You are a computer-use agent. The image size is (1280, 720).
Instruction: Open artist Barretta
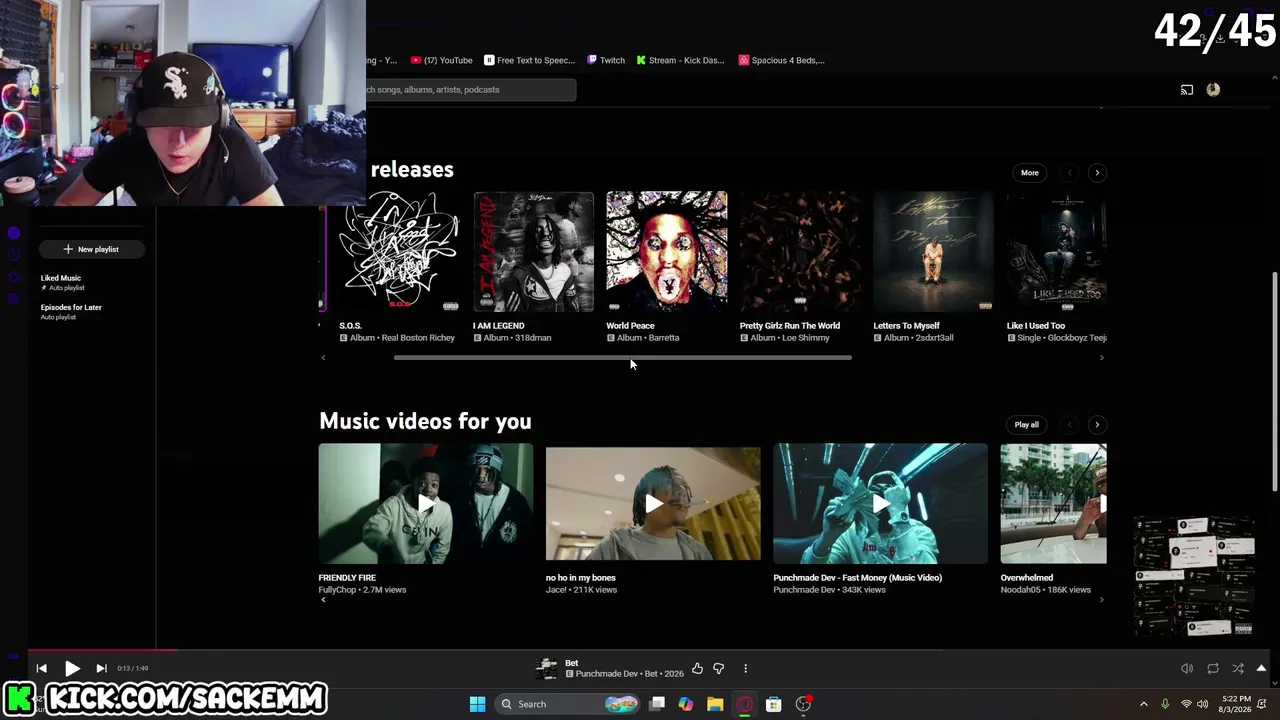click(x=663, y=338)
